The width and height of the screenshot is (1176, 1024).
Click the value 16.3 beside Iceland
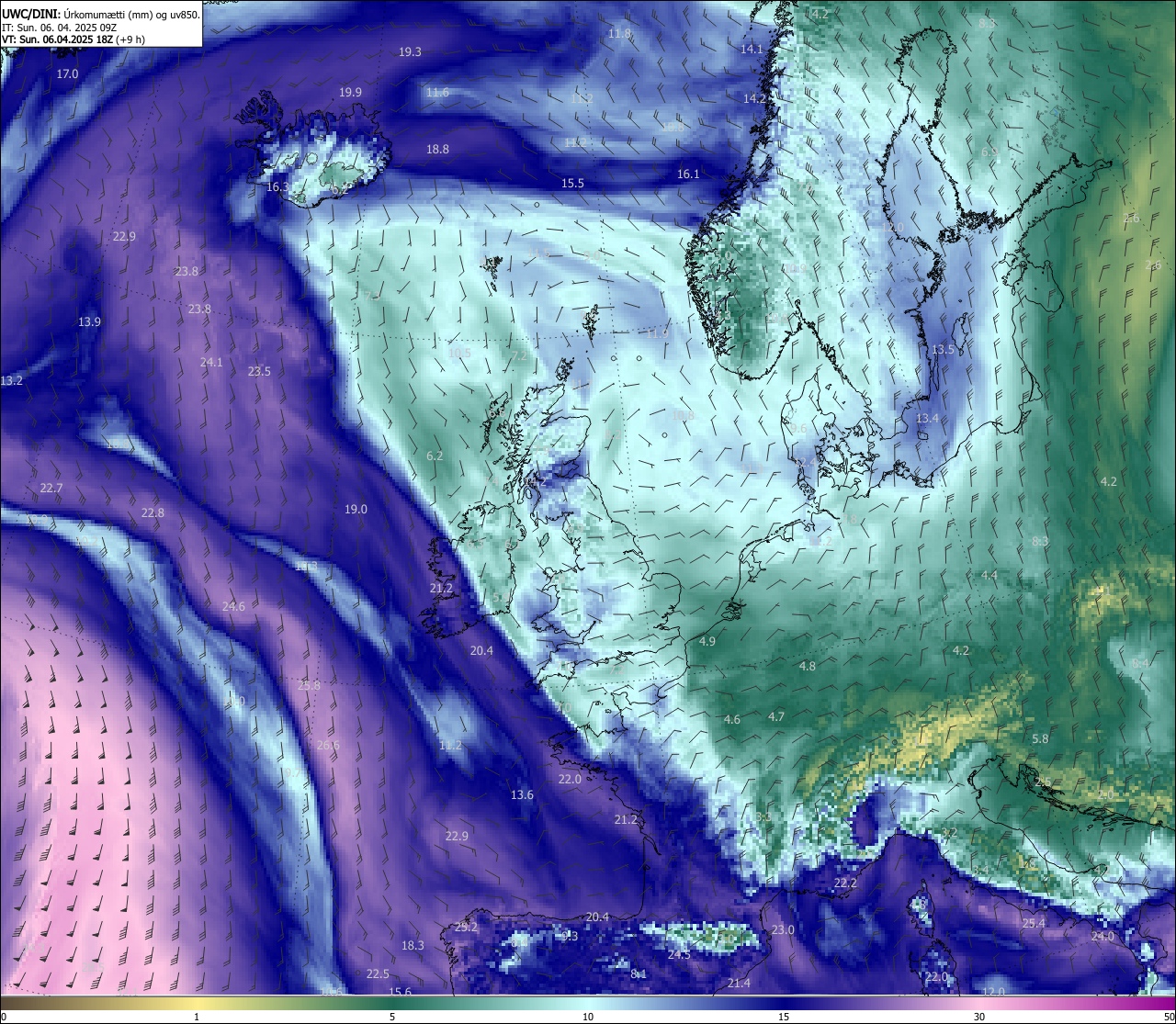[x=277, y=187]
